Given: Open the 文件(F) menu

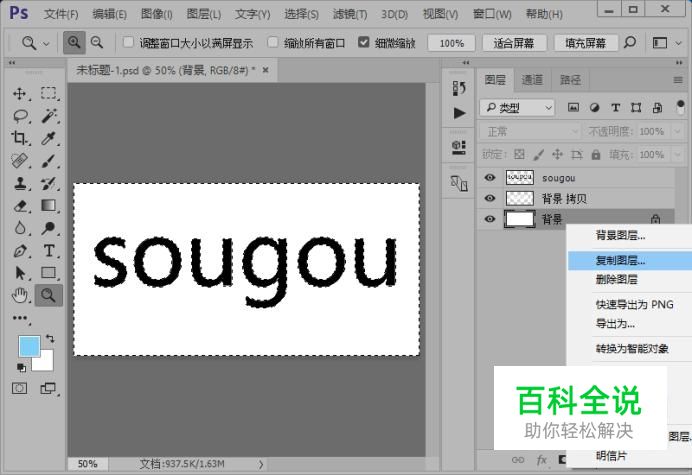Looking at the screenshot, I should tap(61, 14).
